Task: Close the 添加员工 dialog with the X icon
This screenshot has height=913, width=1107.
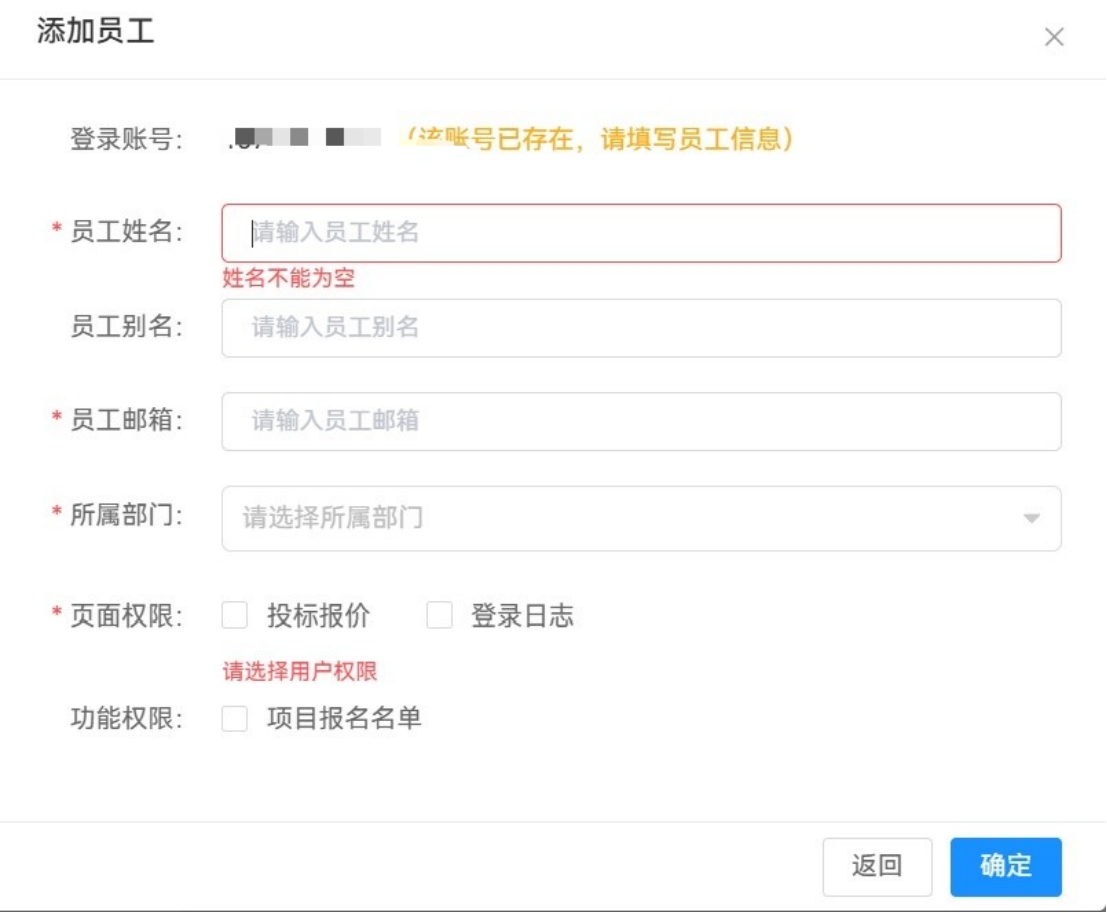Action: 1053,37
